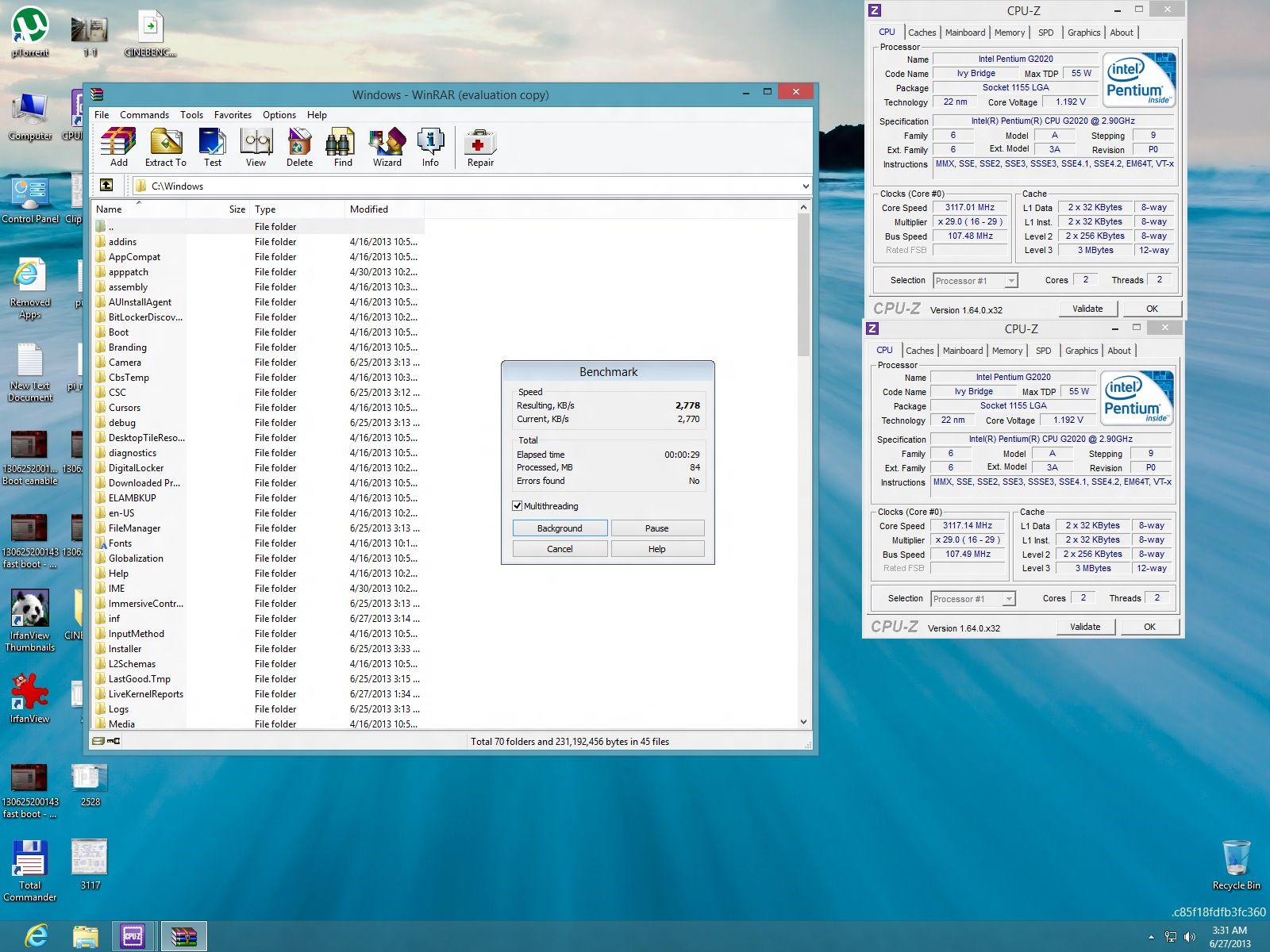The width and height of the screenshot is (1270, 952).
Task: Click the WinRAR file list scroll down arrow
Action: 803,722
